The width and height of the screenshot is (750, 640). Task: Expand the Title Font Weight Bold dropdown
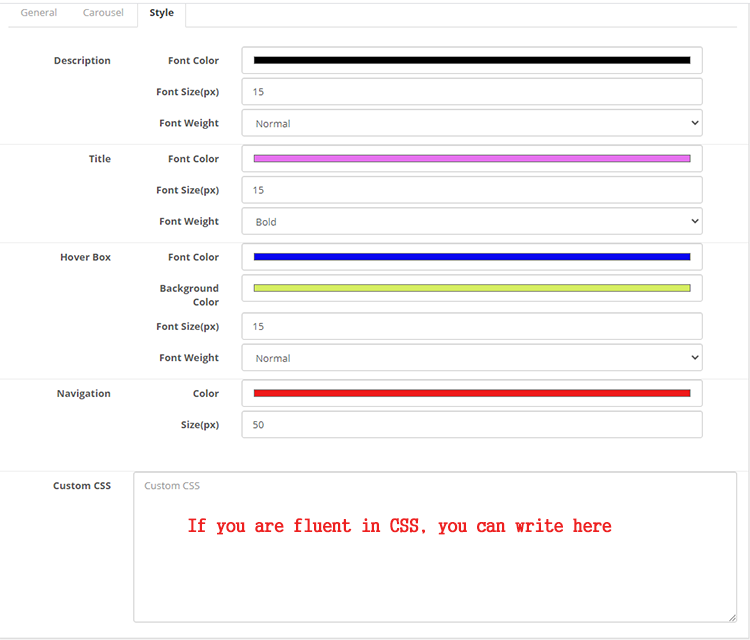[x=472, y=221]
